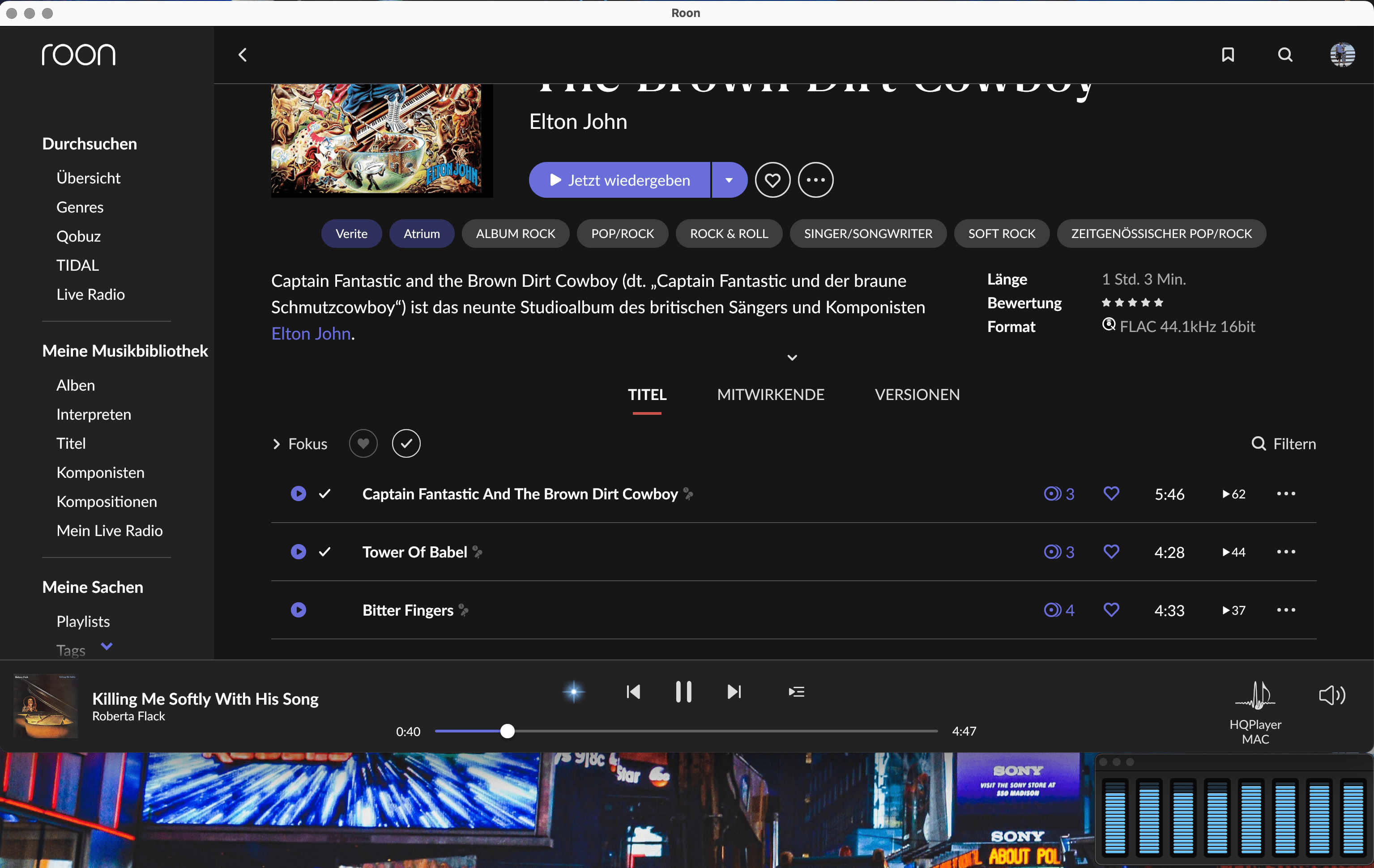Open versions count 4 on Bitter Fingers row
Image resolution: width=1374 pixels, height=868 pixels.
click(1059, 610)
